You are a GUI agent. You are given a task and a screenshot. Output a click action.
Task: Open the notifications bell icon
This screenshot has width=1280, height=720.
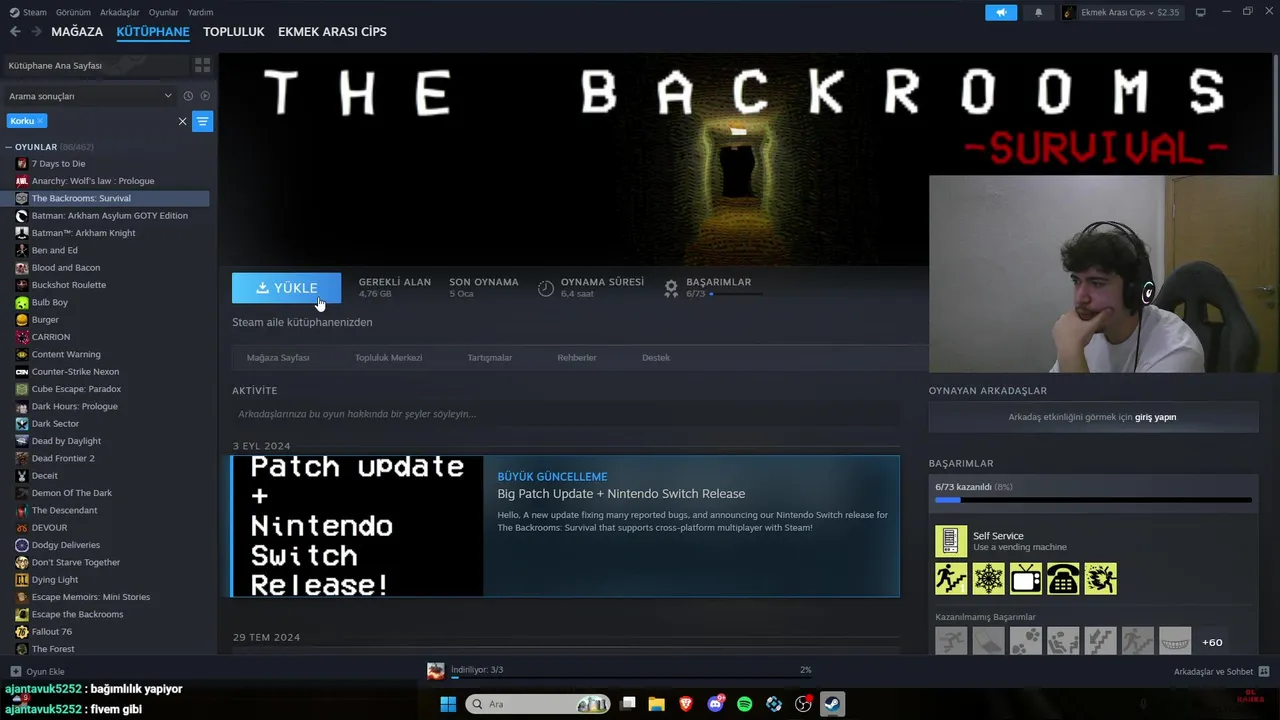tap(1038, 12)
